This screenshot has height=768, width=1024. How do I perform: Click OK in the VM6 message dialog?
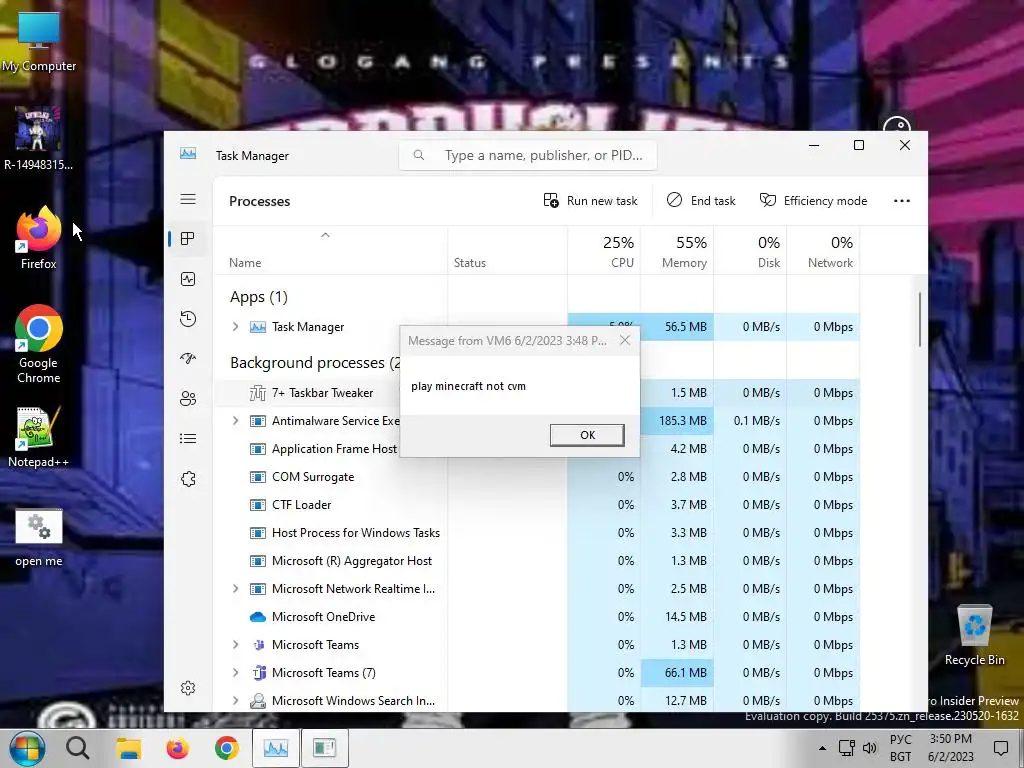pos(587,435)
